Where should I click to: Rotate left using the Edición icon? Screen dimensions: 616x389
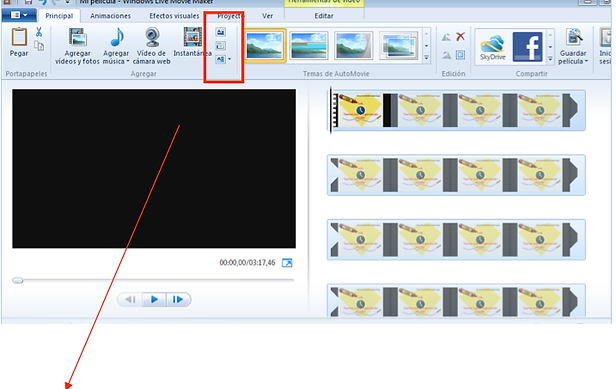point(446,37)
